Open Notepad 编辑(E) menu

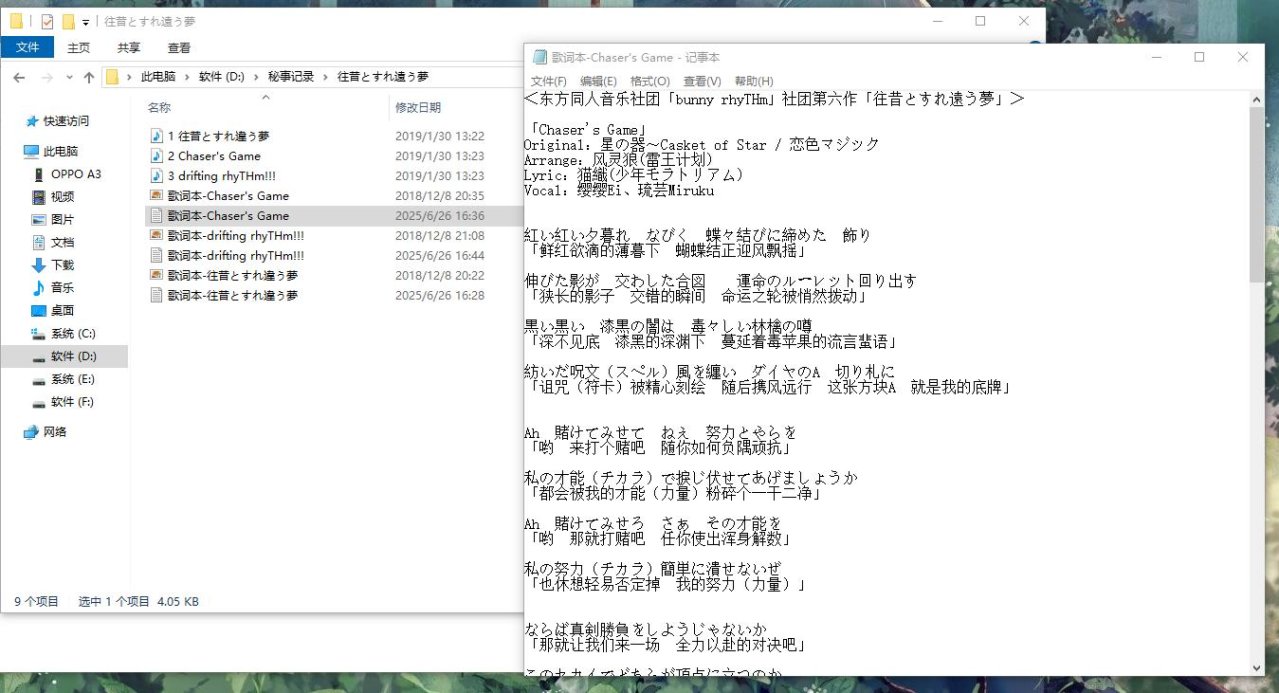598,81
